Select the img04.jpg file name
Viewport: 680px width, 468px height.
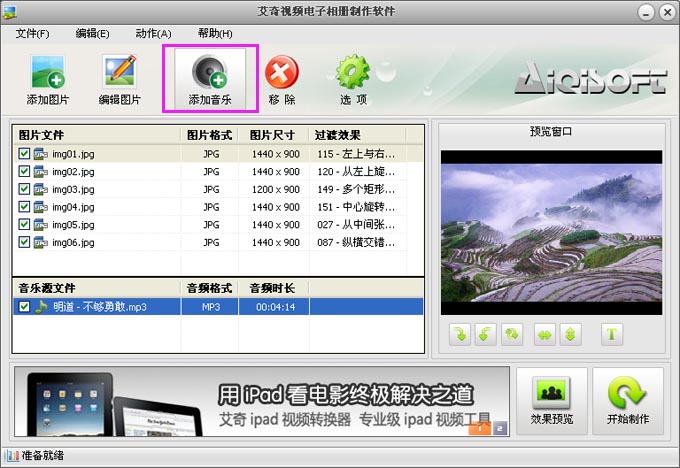coord(73,207)
